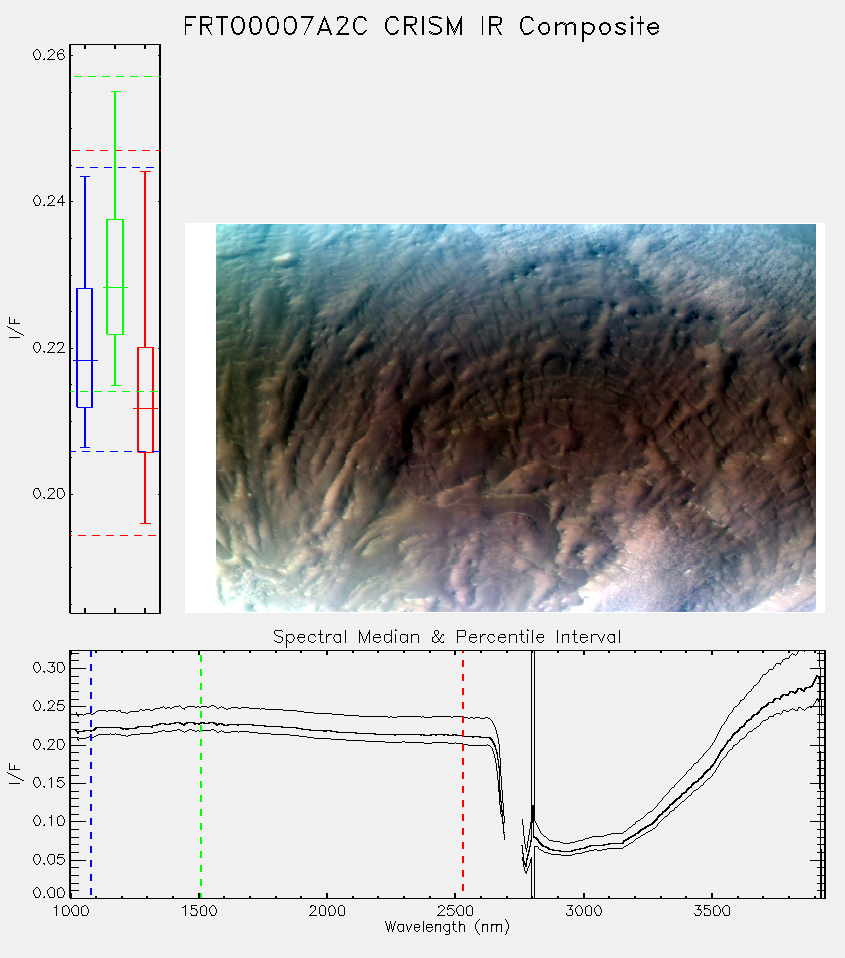Click the upper green dashed percentile line

[x=116, y=76]
